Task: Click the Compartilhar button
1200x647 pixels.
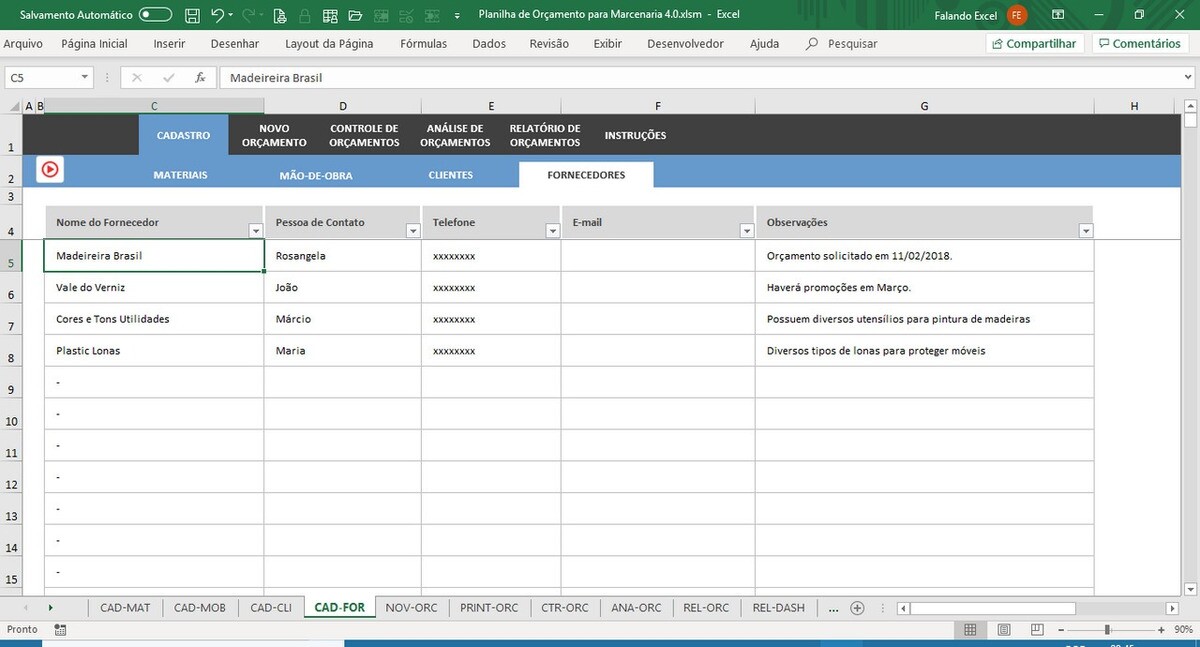Action: (1034, 44)
